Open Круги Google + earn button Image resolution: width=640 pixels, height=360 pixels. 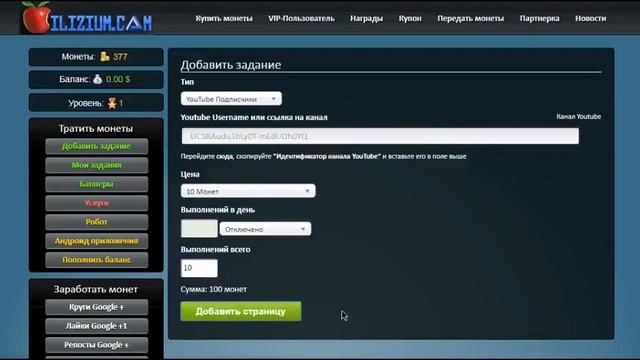pos(97,307)
